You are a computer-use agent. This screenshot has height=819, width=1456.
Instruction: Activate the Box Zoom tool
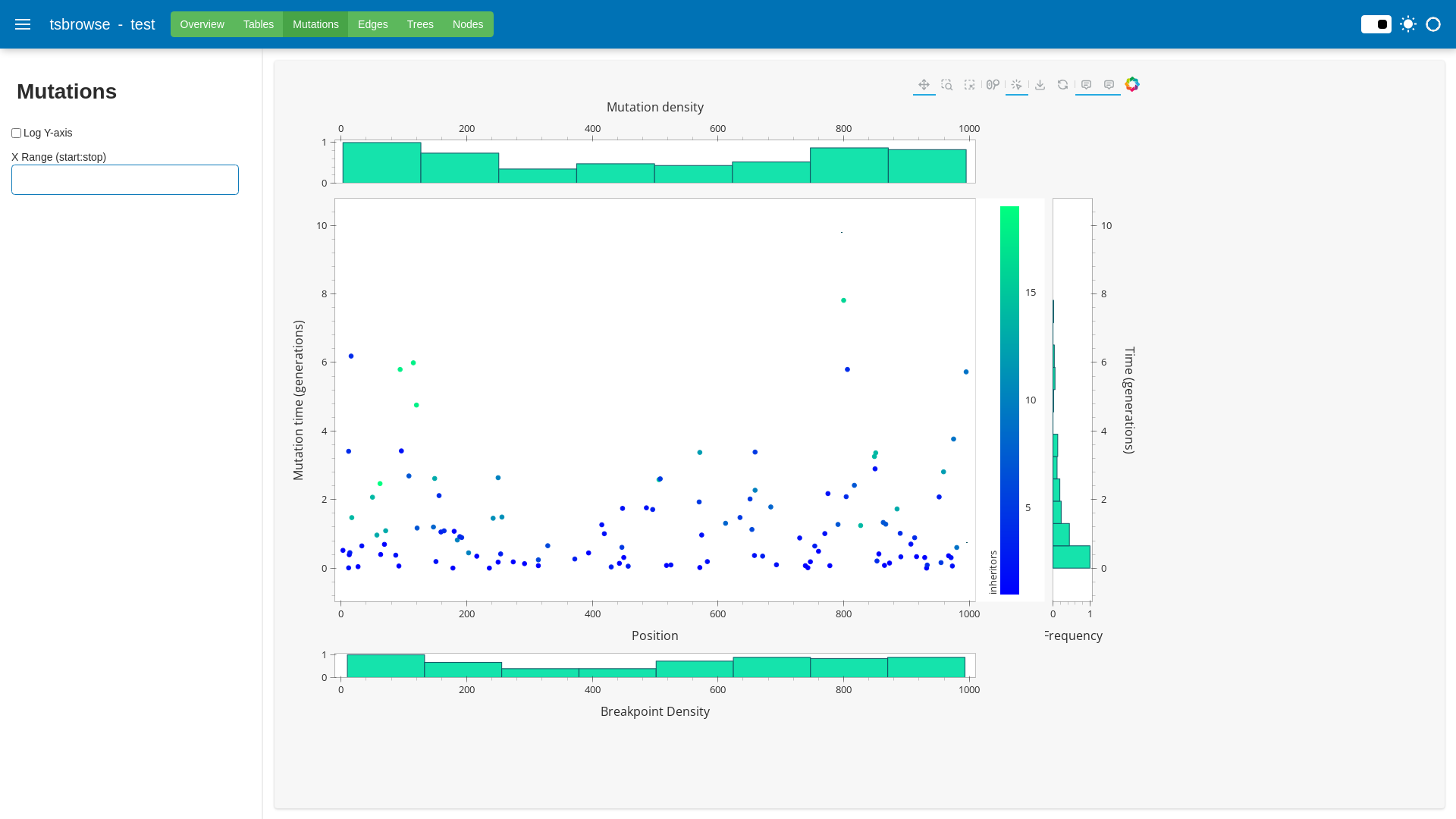pyautogui.click(x=946, y=85)
